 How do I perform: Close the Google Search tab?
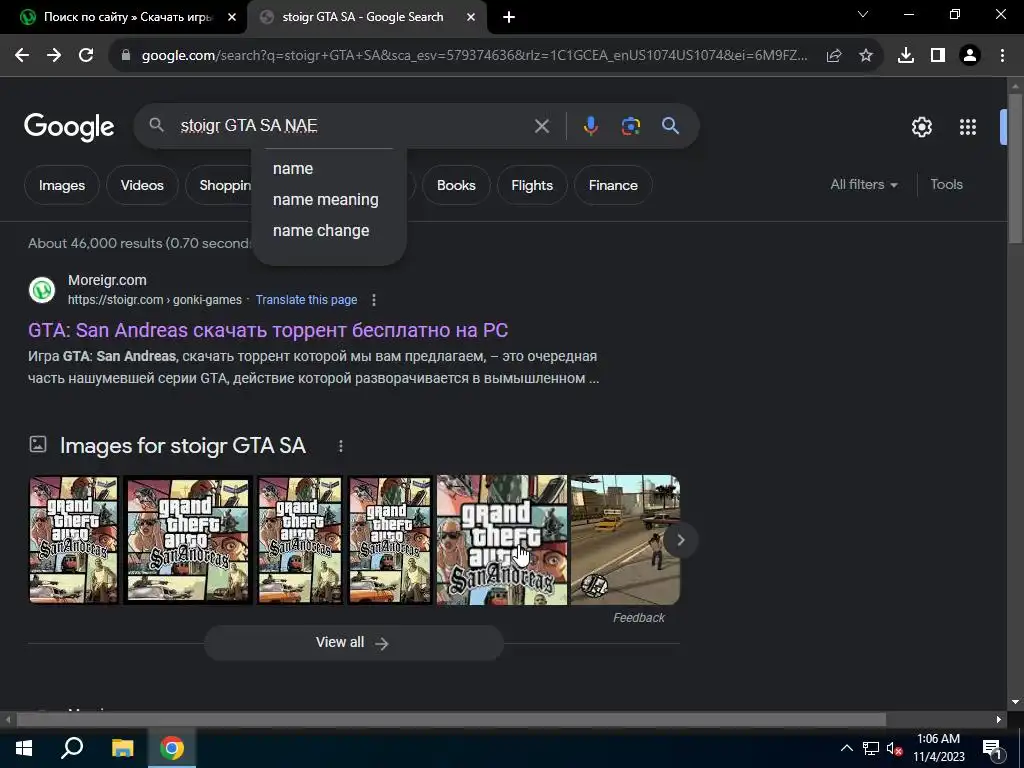[x=471, y=17]
